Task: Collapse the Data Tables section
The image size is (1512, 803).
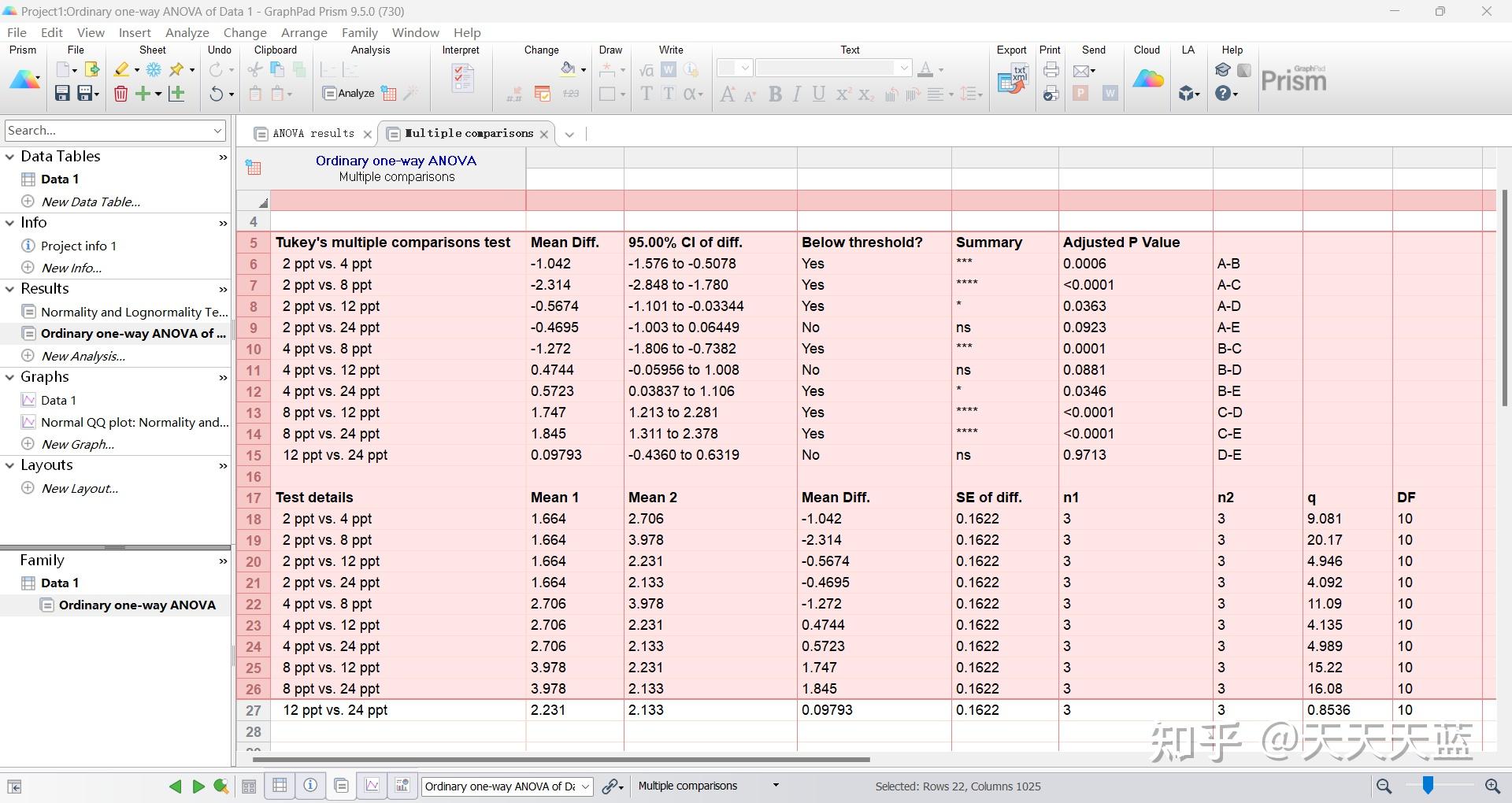Action: click(x=10, y=157)
